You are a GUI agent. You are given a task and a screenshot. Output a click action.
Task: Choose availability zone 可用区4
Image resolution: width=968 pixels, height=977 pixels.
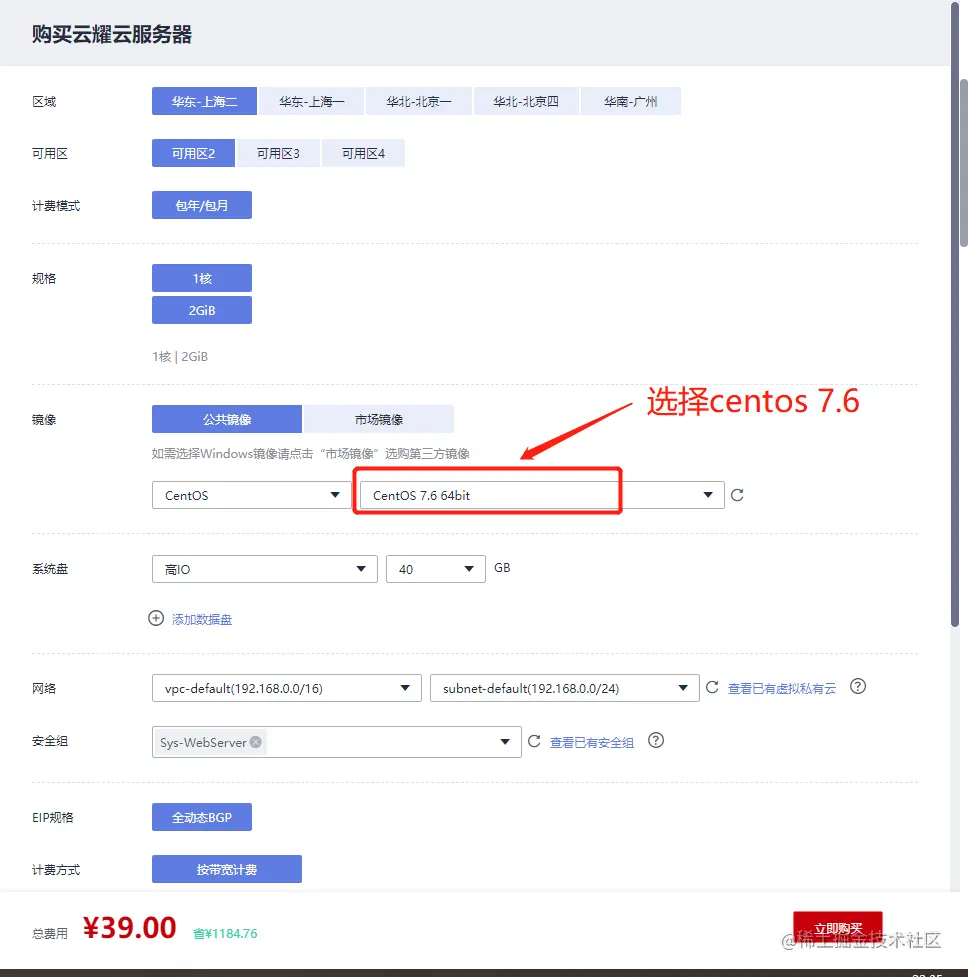(363, 153)
